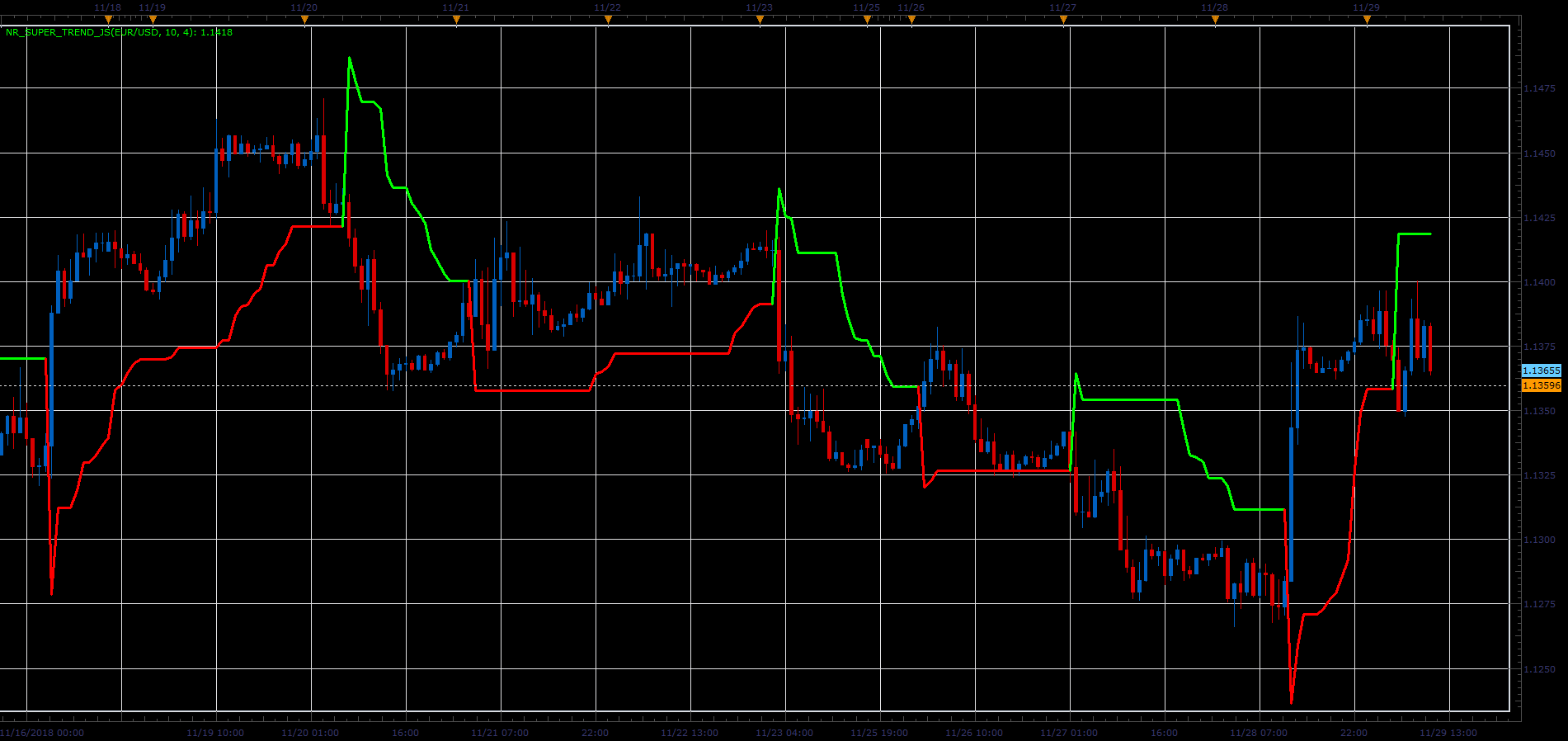Image resolution: width=1568 pixels, height=741 pixels.
Task: Click the 1.1375 price axis label
Action: tap(1539, 347)
